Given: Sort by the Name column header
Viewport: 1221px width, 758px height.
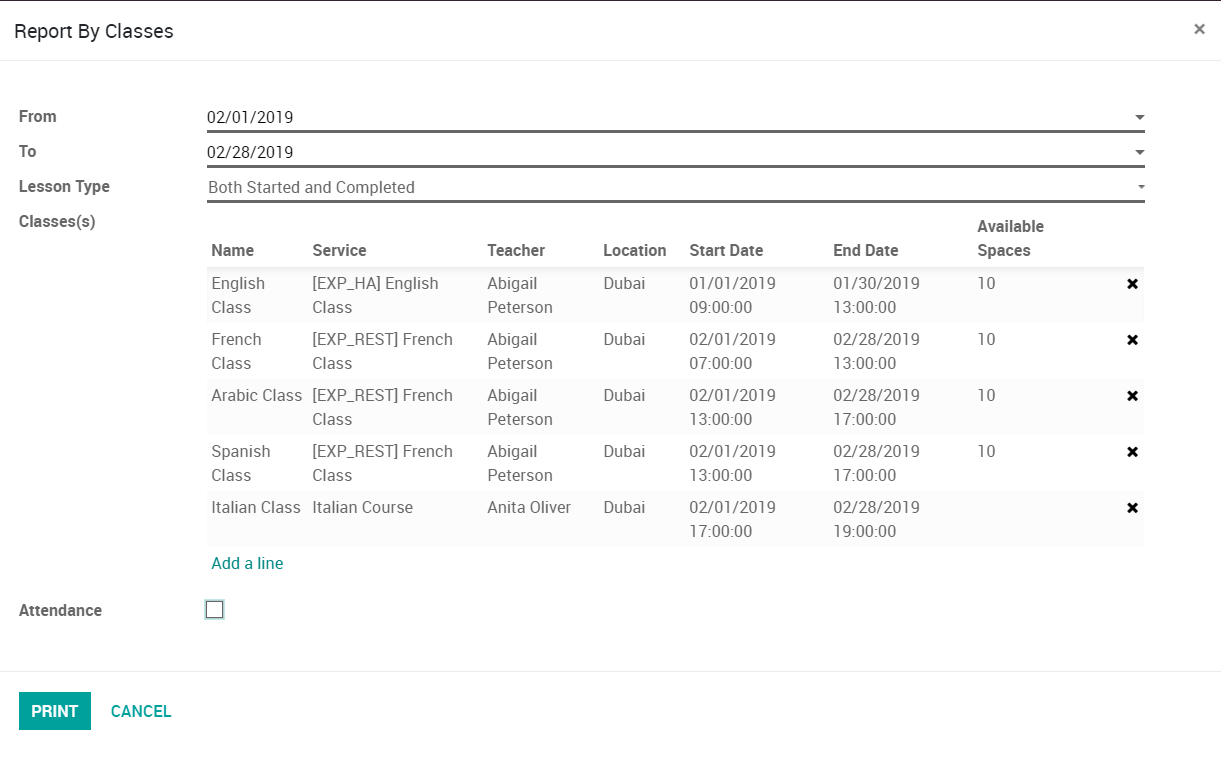Looking at the screenshot, I should (x=232, y=251).
